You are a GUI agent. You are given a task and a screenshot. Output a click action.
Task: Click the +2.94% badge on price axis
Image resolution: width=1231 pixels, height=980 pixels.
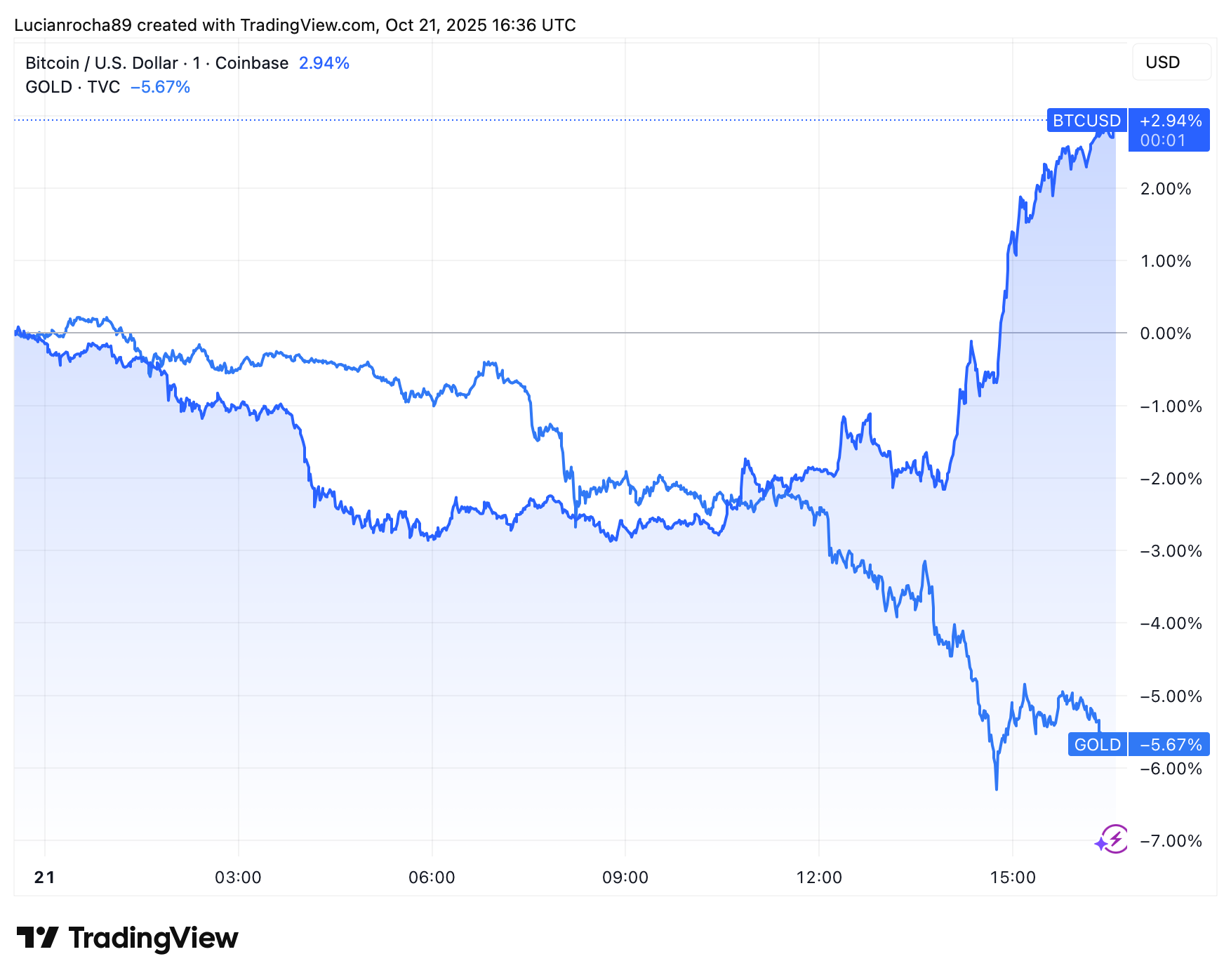click(x=1170, y=121)
